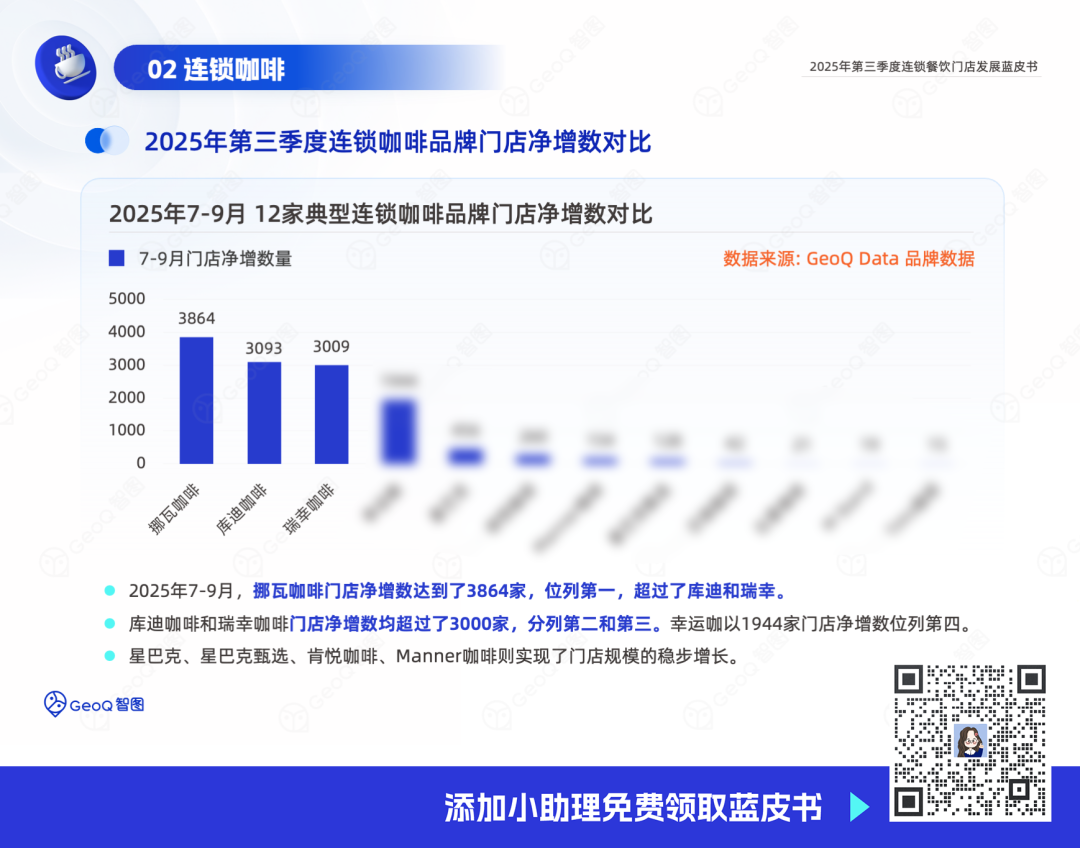
Task: Click the first cyan bullet point dot
Action: (x=110, y=590)
